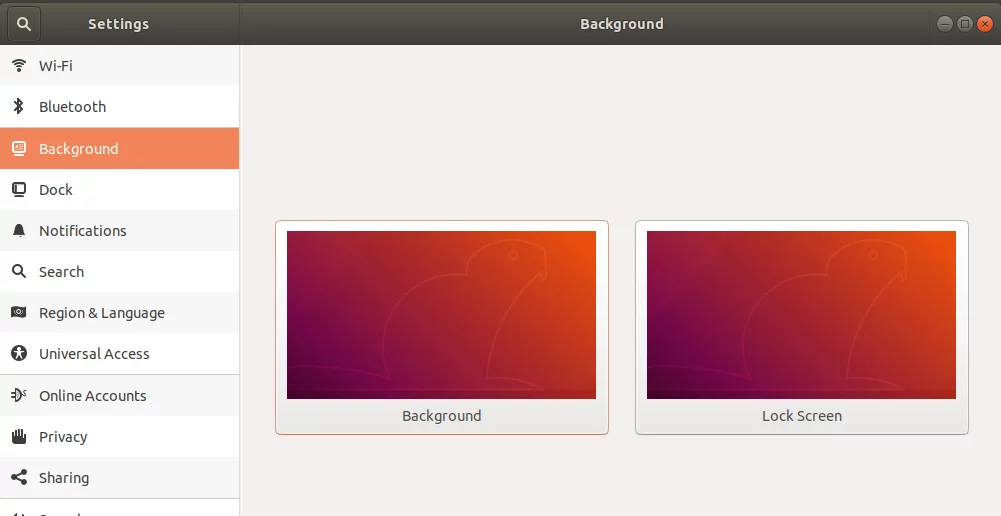
Task: Click the "Lock Screen" label under preview
Action: click(x=802, y=416)
